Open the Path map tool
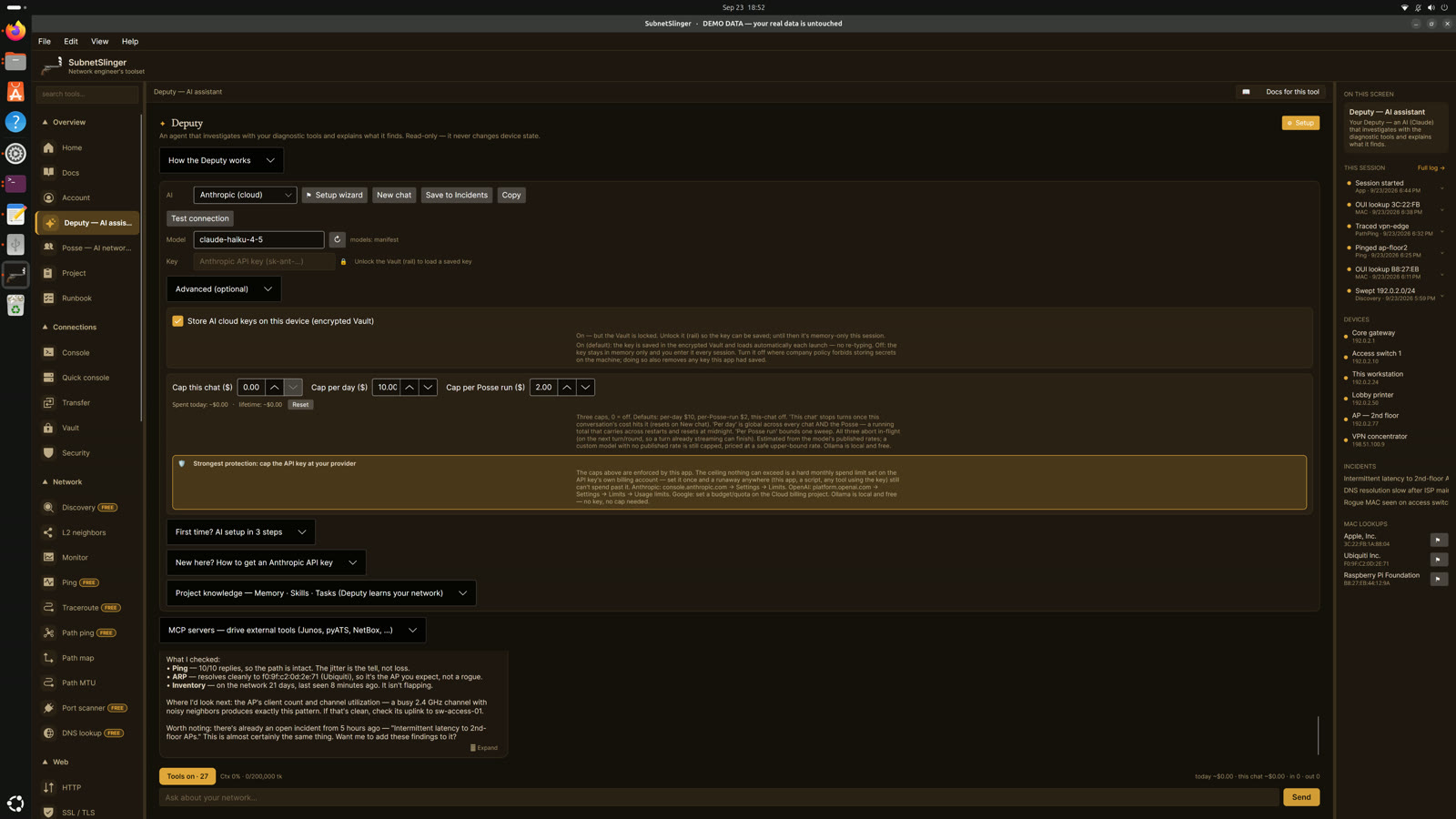The image size is (1456, 819). pyautogui.click(x=87, y=658)
